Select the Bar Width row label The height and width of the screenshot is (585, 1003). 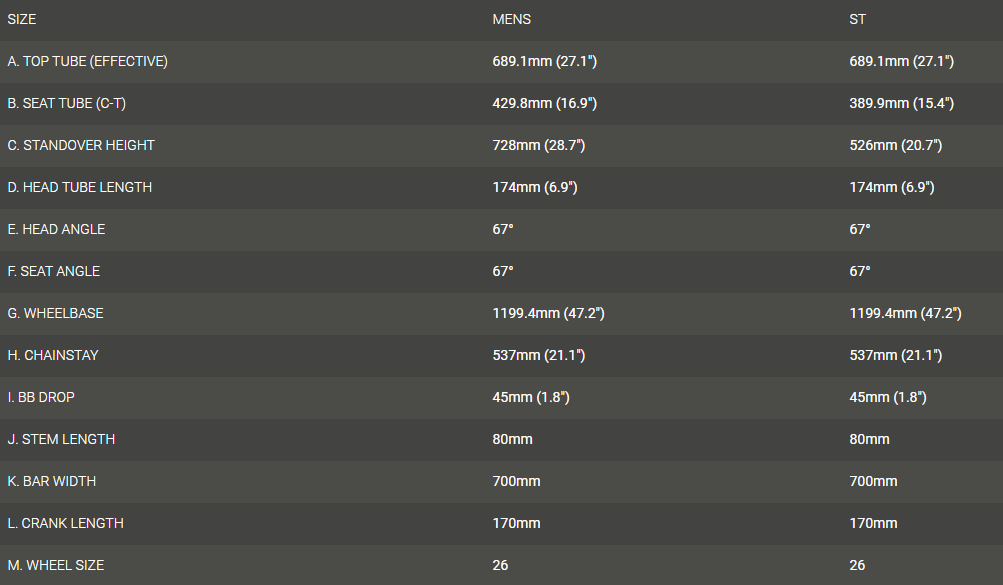click(52, 481)
